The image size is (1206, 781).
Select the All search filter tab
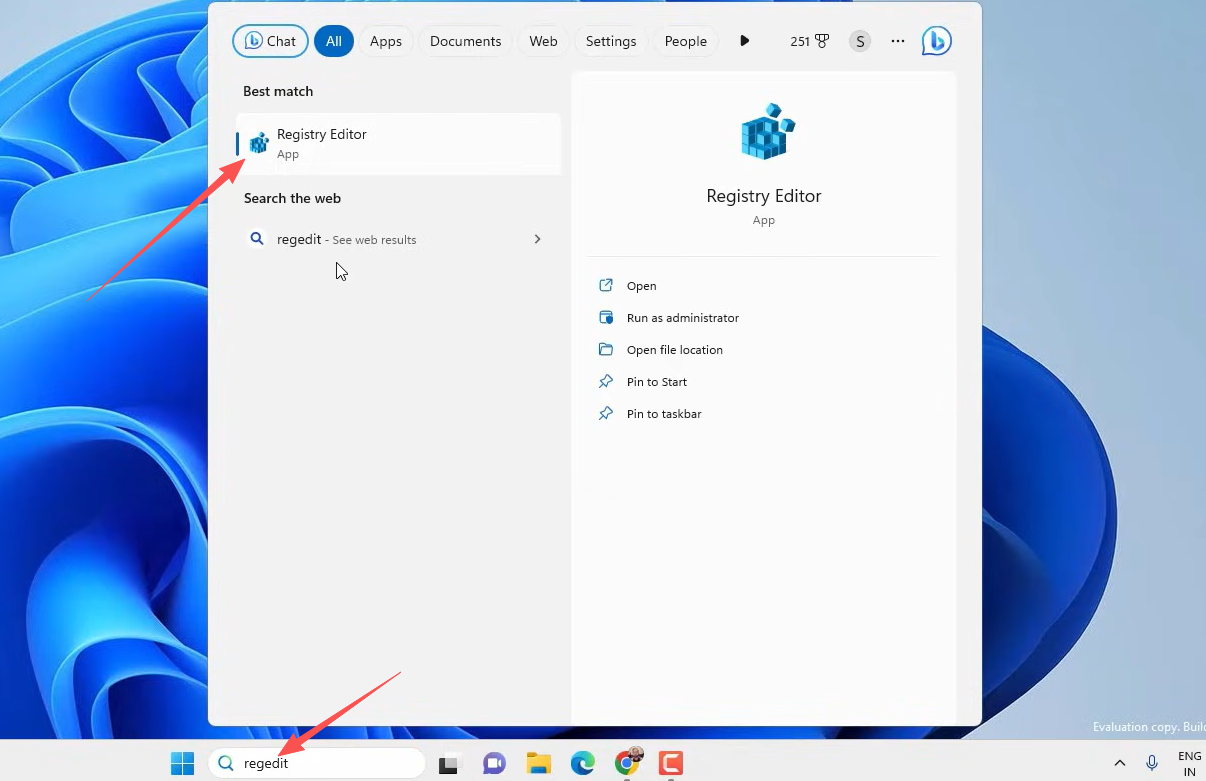333,41
